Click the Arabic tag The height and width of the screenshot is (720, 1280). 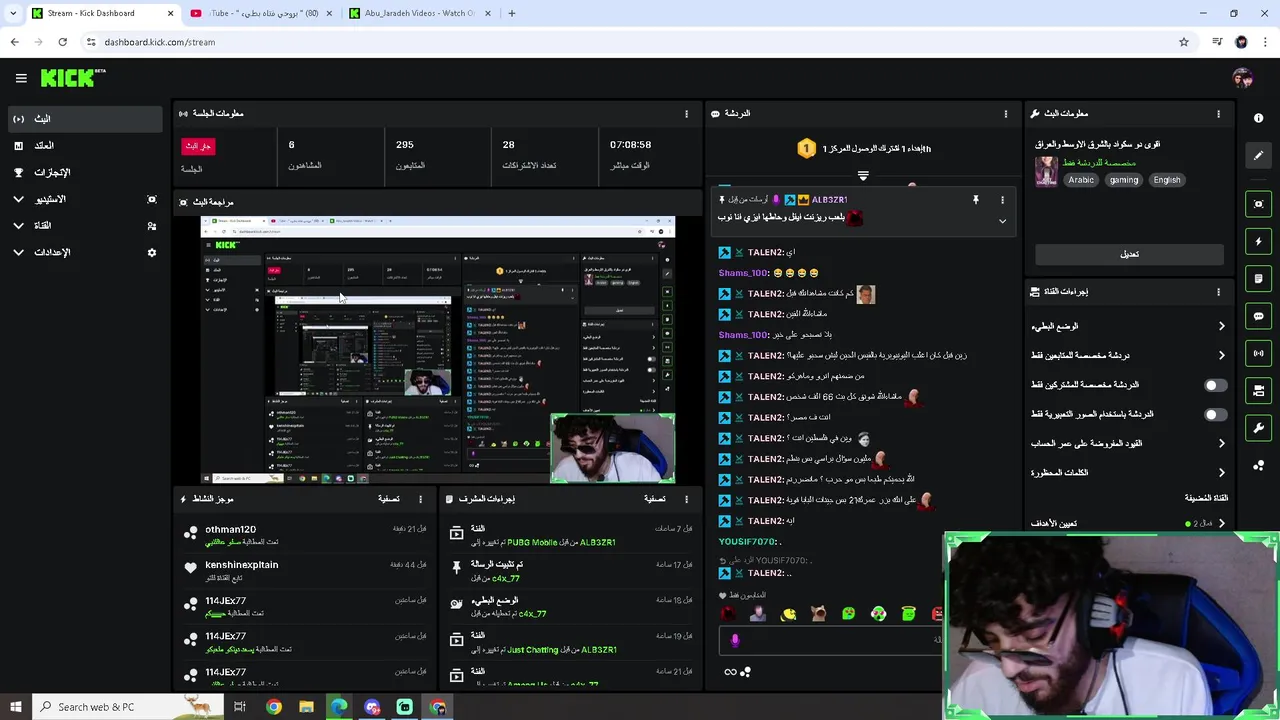(1081, 180)
